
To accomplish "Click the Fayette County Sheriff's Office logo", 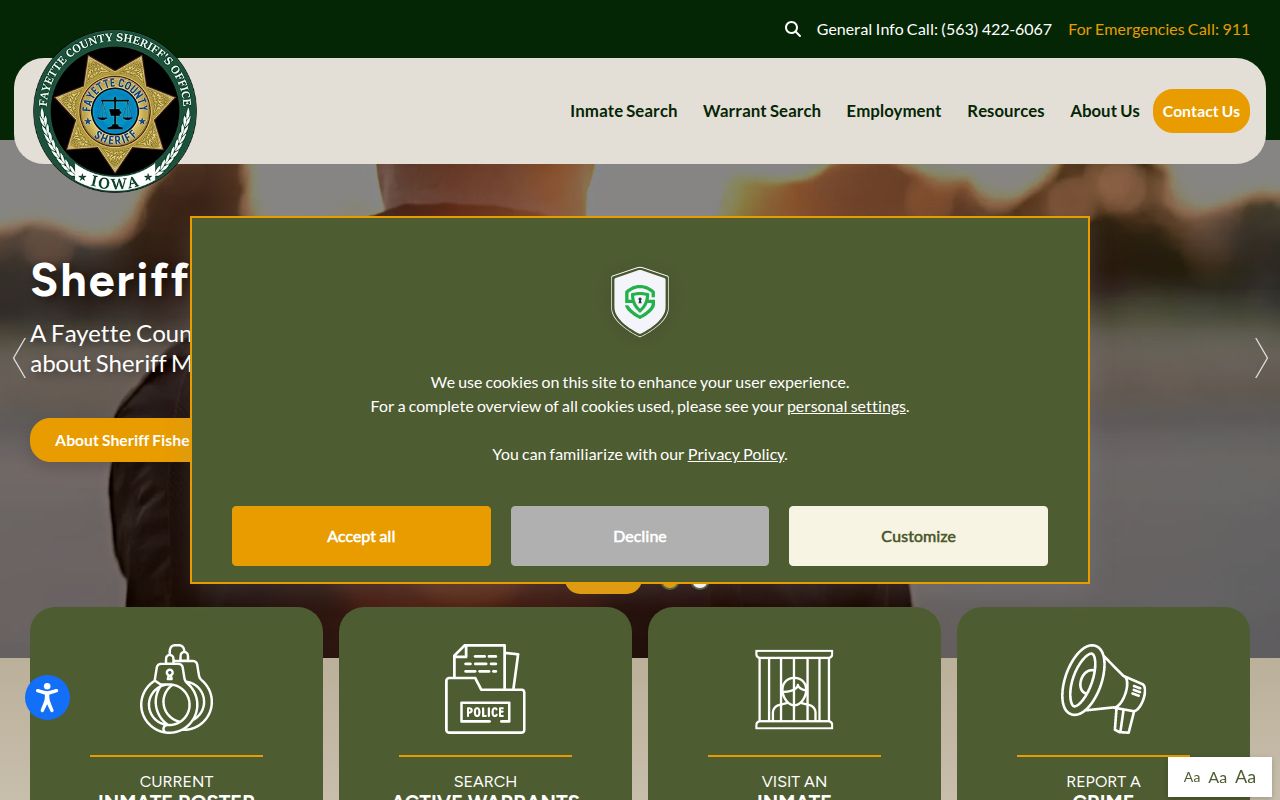I will click(x=115, y=111).
